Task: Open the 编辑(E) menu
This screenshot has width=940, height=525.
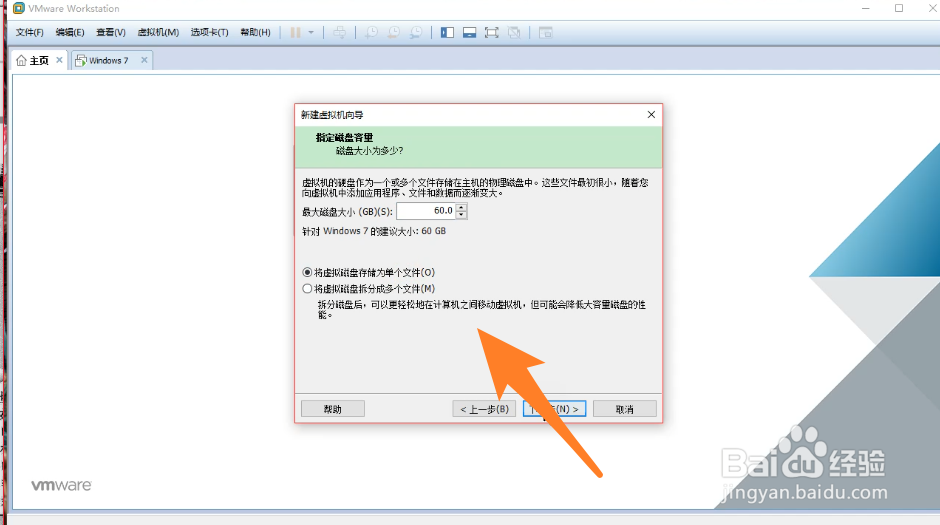Action: [x=70, y=32]
